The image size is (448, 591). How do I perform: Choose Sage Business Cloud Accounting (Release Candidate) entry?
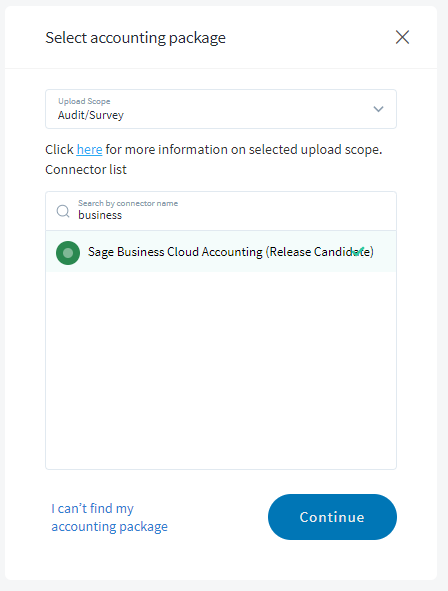click(x=221, y=251)
